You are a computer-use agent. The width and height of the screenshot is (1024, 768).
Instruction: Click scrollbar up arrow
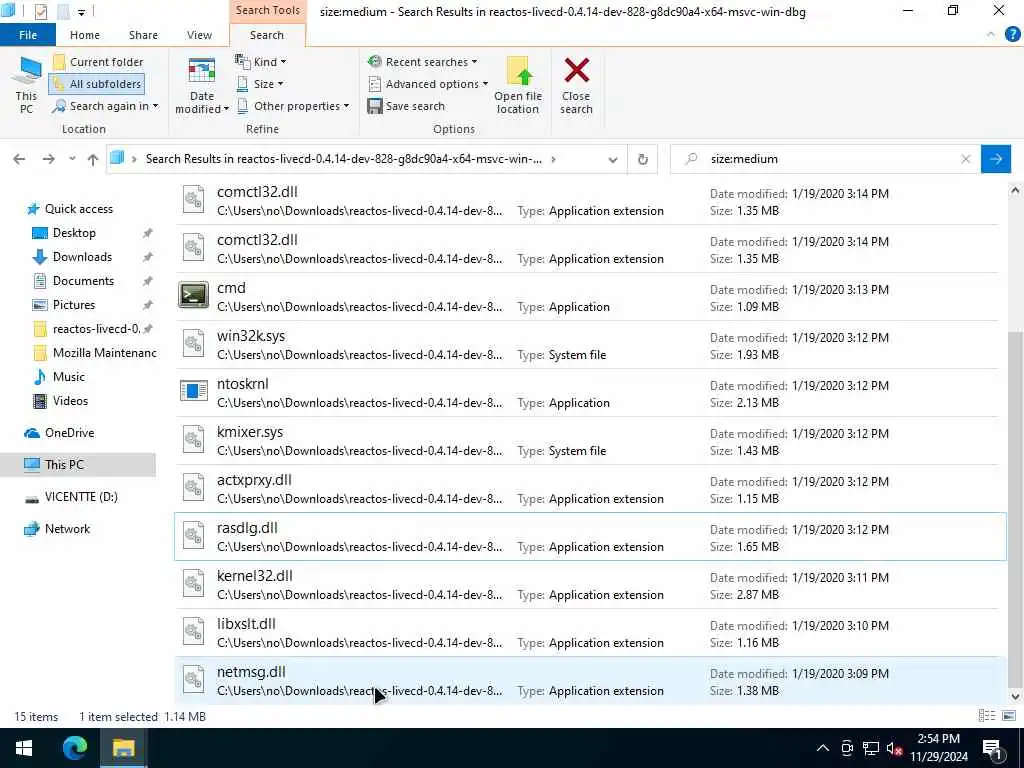(1015, 191)
